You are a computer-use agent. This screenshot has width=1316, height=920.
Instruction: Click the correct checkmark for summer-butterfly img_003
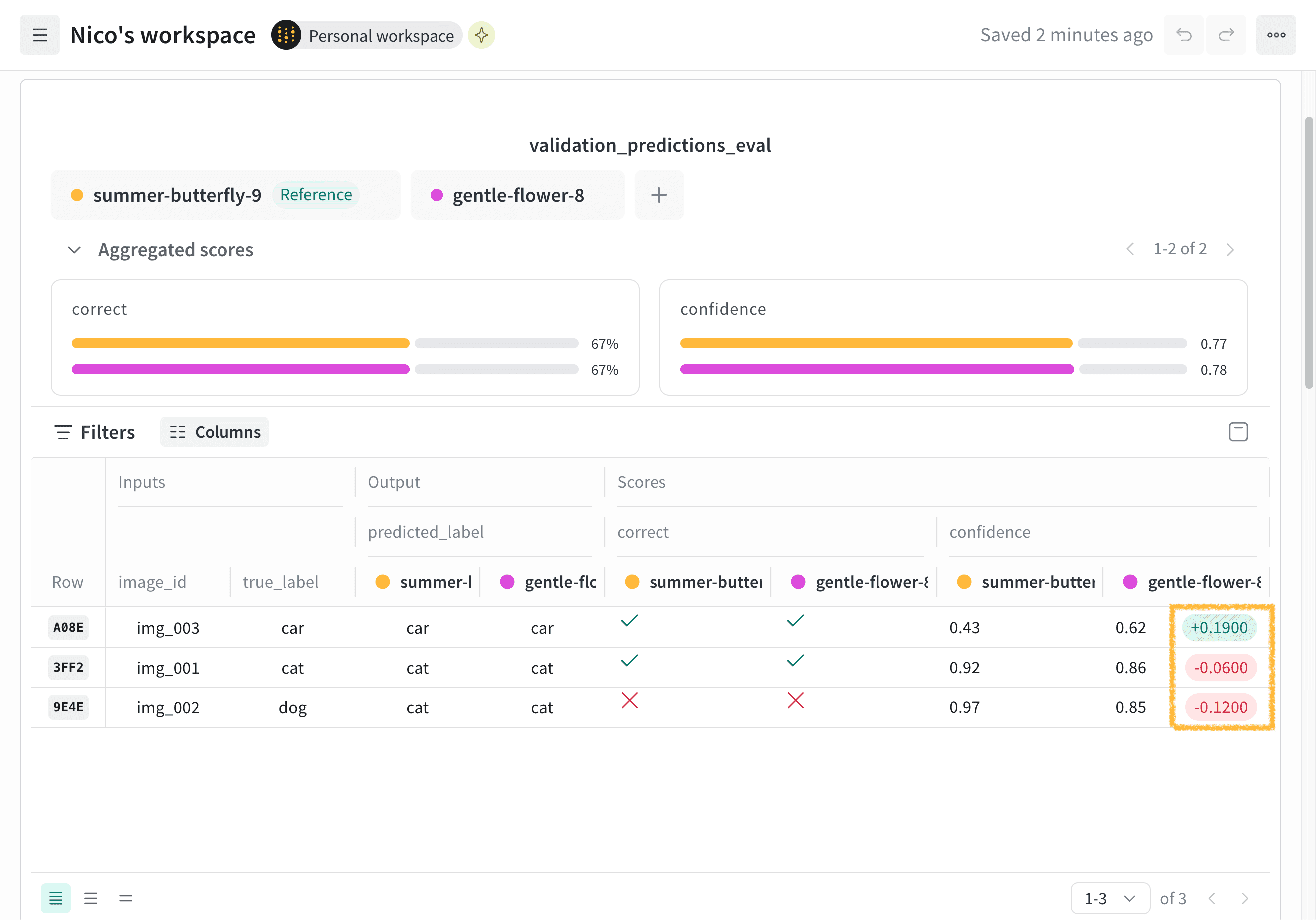[630, 620]
